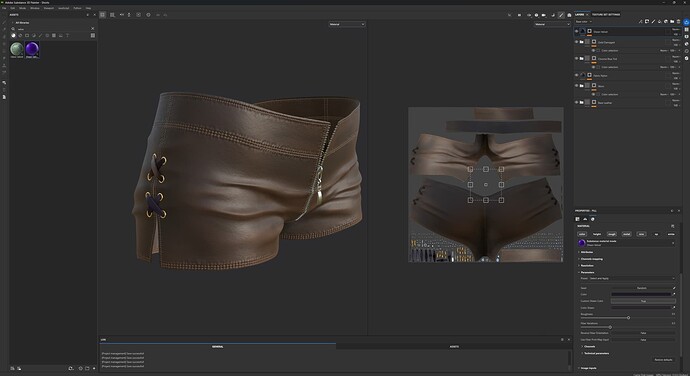Toggle Use Fiber Pixel Map Input button
Screen dimensions: 690x376
[643, 339]
